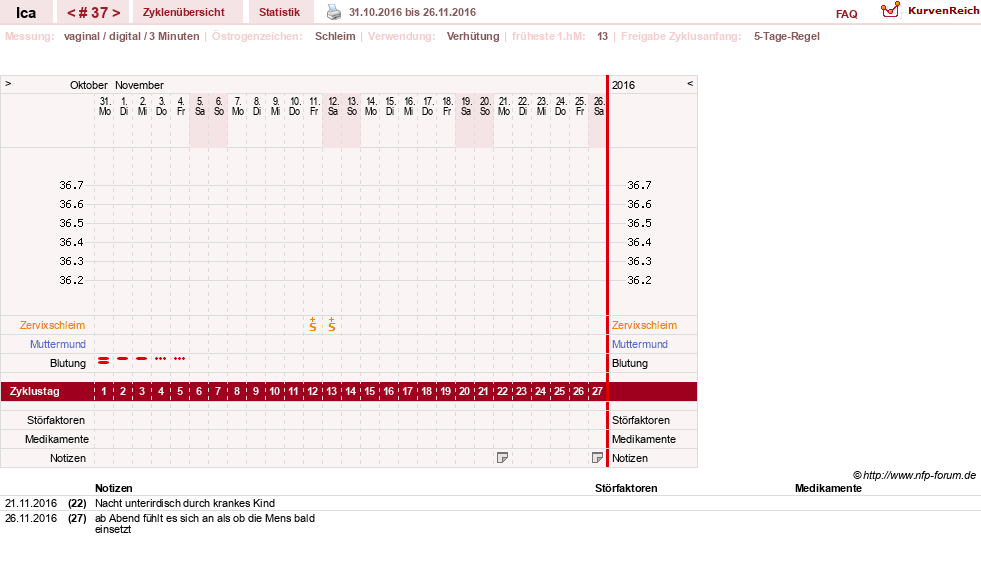The width and height of the screenshot is (981, 561).
Task: Click the 'vaginal / digital / 3 Minuten' setting
Action: [x=131, y=36]
